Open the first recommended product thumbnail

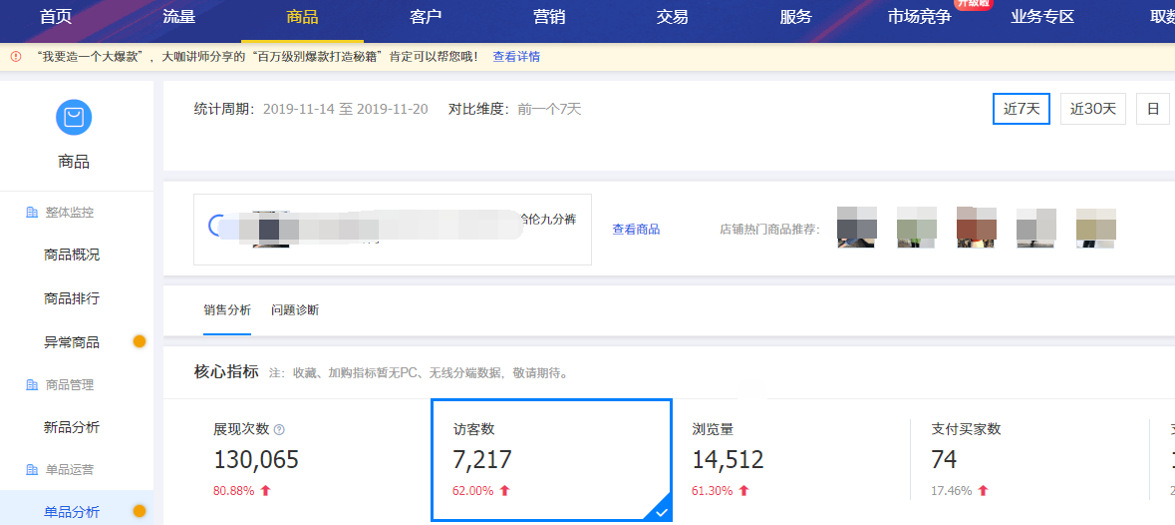point(856,228)
